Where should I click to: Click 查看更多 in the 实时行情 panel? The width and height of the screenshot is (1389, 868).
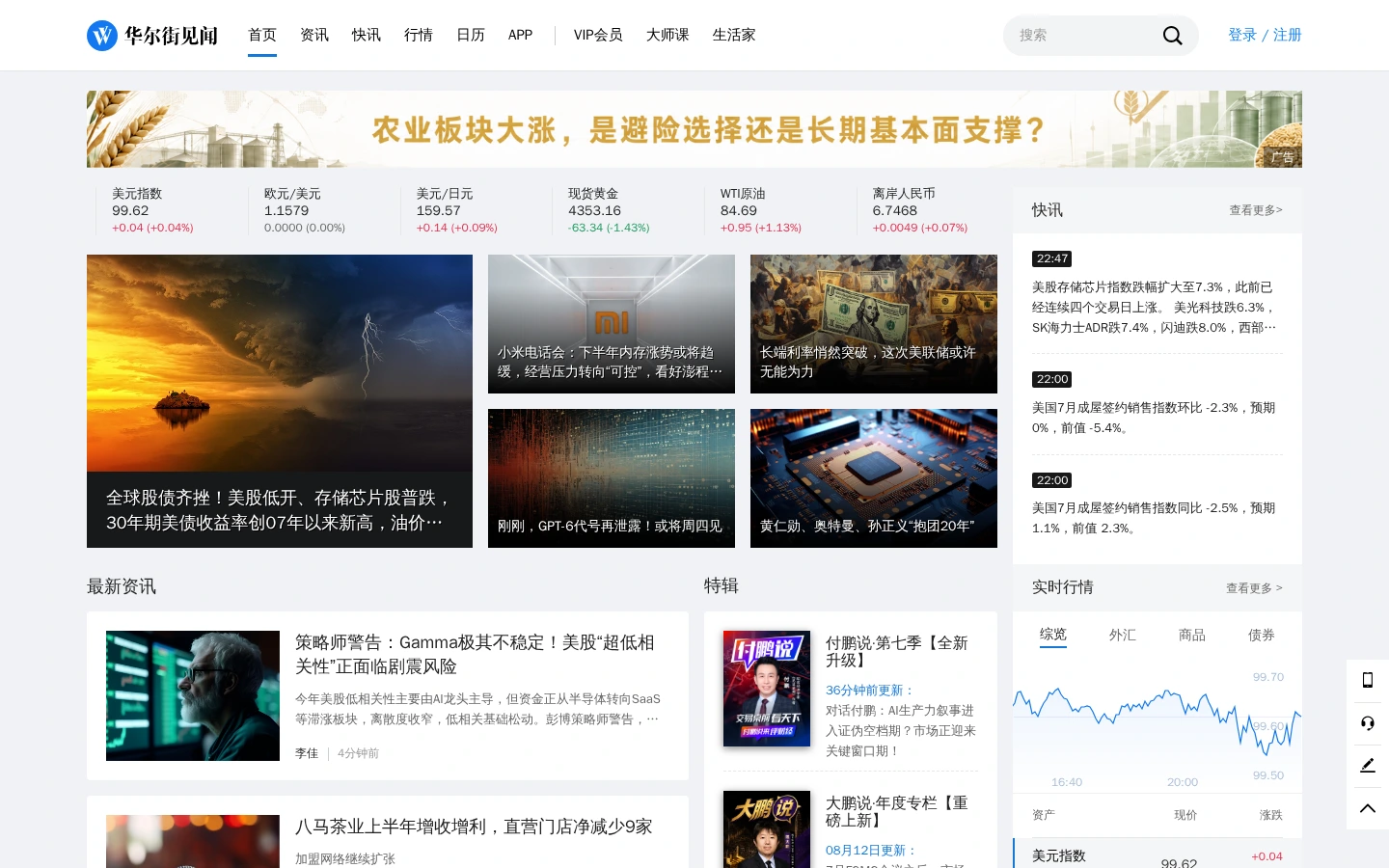pyautogui.click(x=1254, y=588)
